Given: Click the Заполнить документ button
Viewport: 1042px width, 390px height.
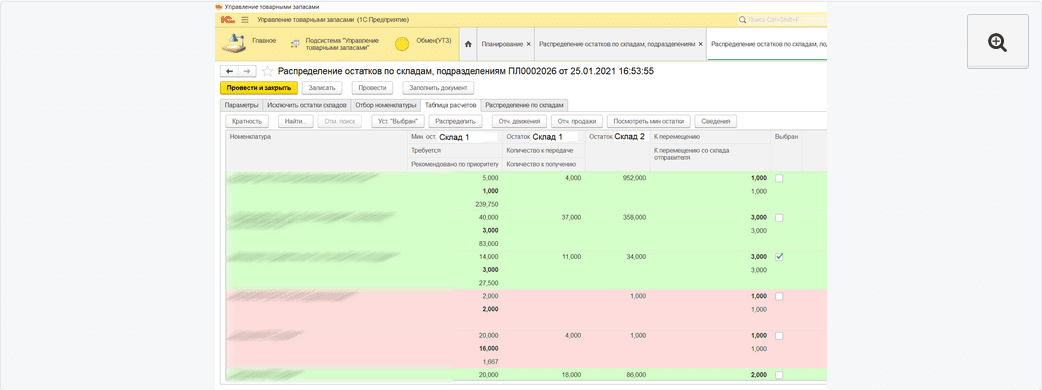Looking at the screenshot, I should coord(438,88).
